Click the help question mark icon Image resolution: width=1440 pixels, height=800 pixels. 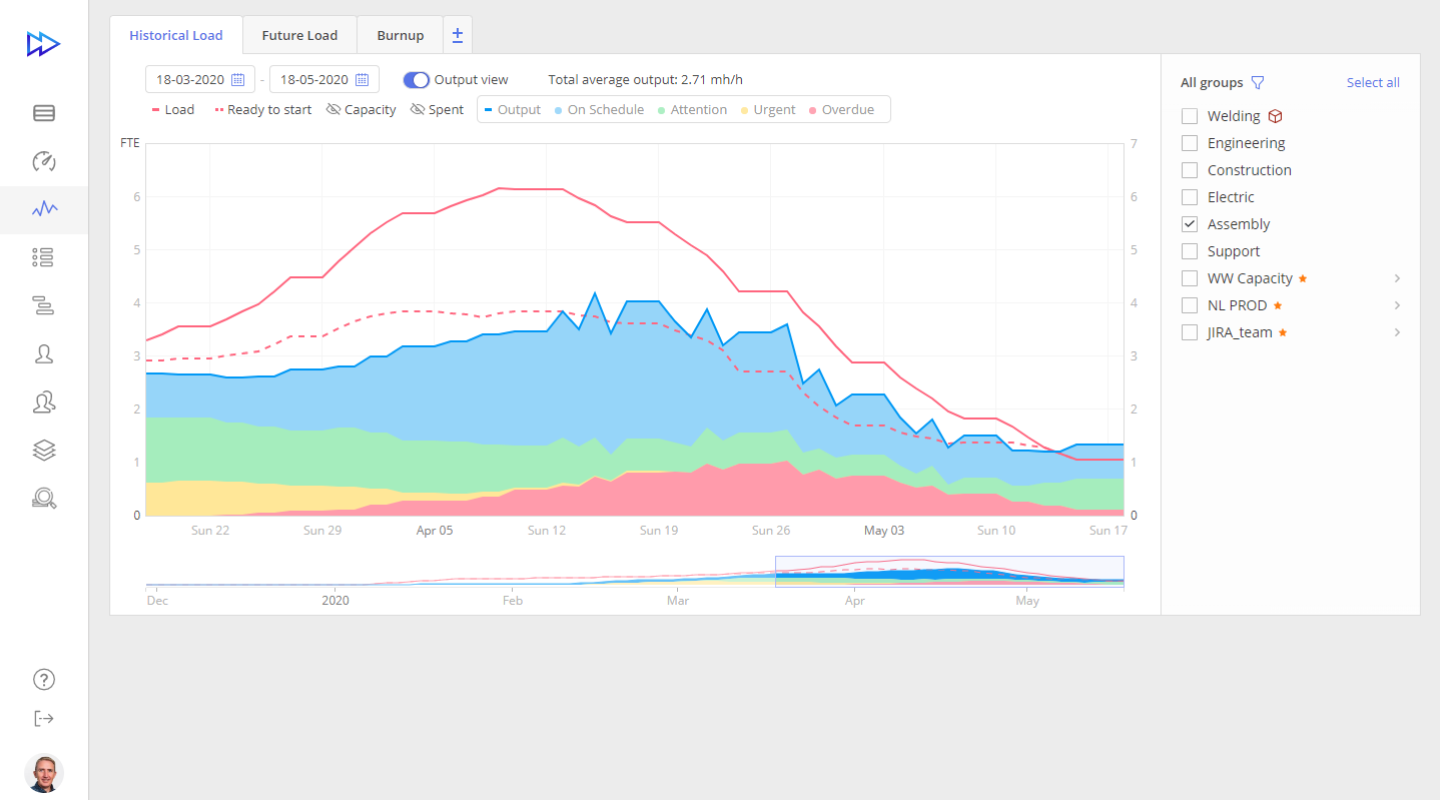click(44, 680)
